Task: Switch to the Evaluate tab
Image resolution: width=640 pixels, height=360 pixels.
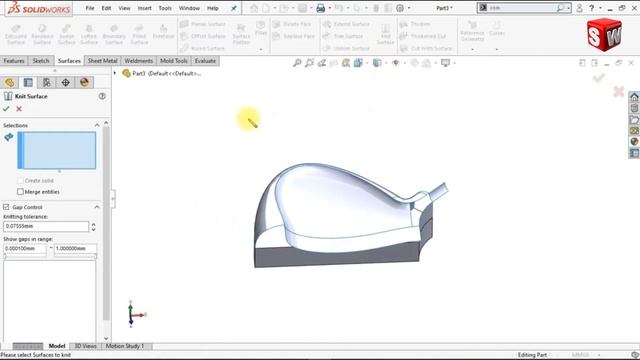Action: [205, 61]
